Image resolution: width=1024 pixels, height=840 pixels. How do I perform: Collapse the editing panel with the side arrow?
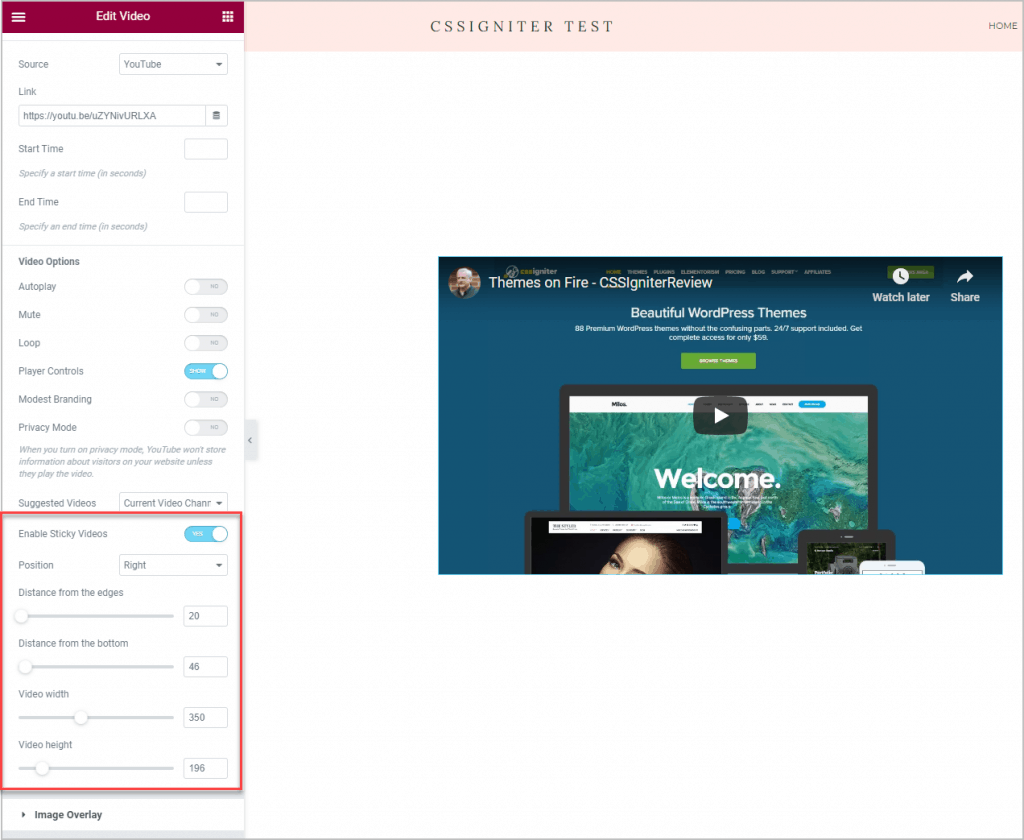tap(250, 439)
